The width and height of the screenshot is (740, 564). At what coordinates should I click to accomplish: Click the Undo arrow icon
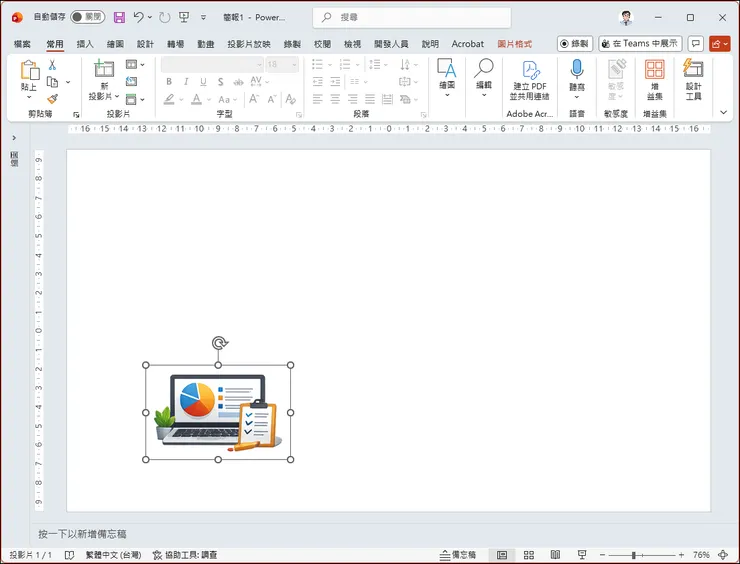pyautogui.click(x=138, y=17)
